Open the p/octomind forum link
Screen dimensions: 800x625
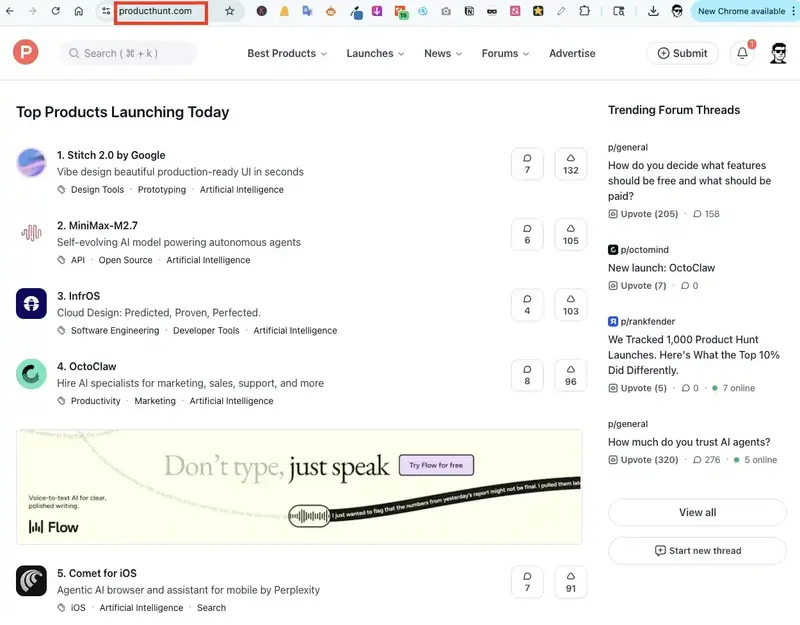(638, 249)
